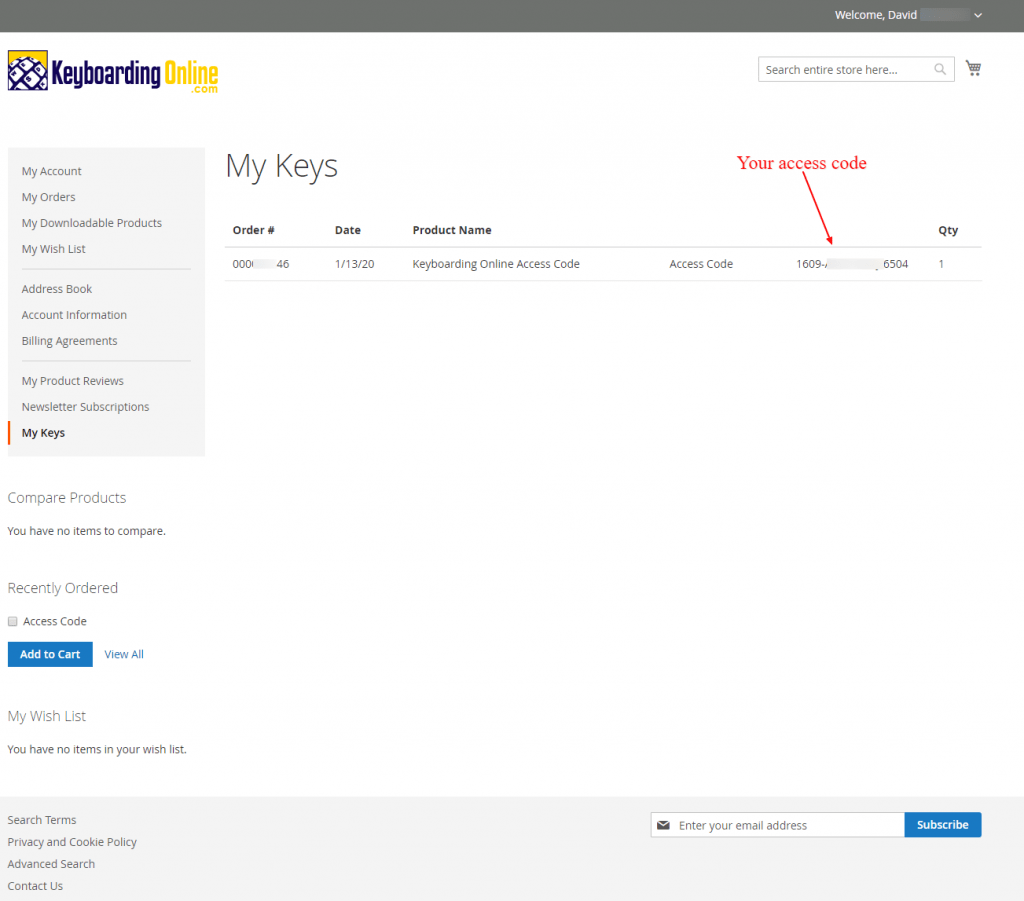Image resolution: width=1024 pixels, height=901 pixels.
Task: Click the My Keys page heading
Action: [281, 167]
